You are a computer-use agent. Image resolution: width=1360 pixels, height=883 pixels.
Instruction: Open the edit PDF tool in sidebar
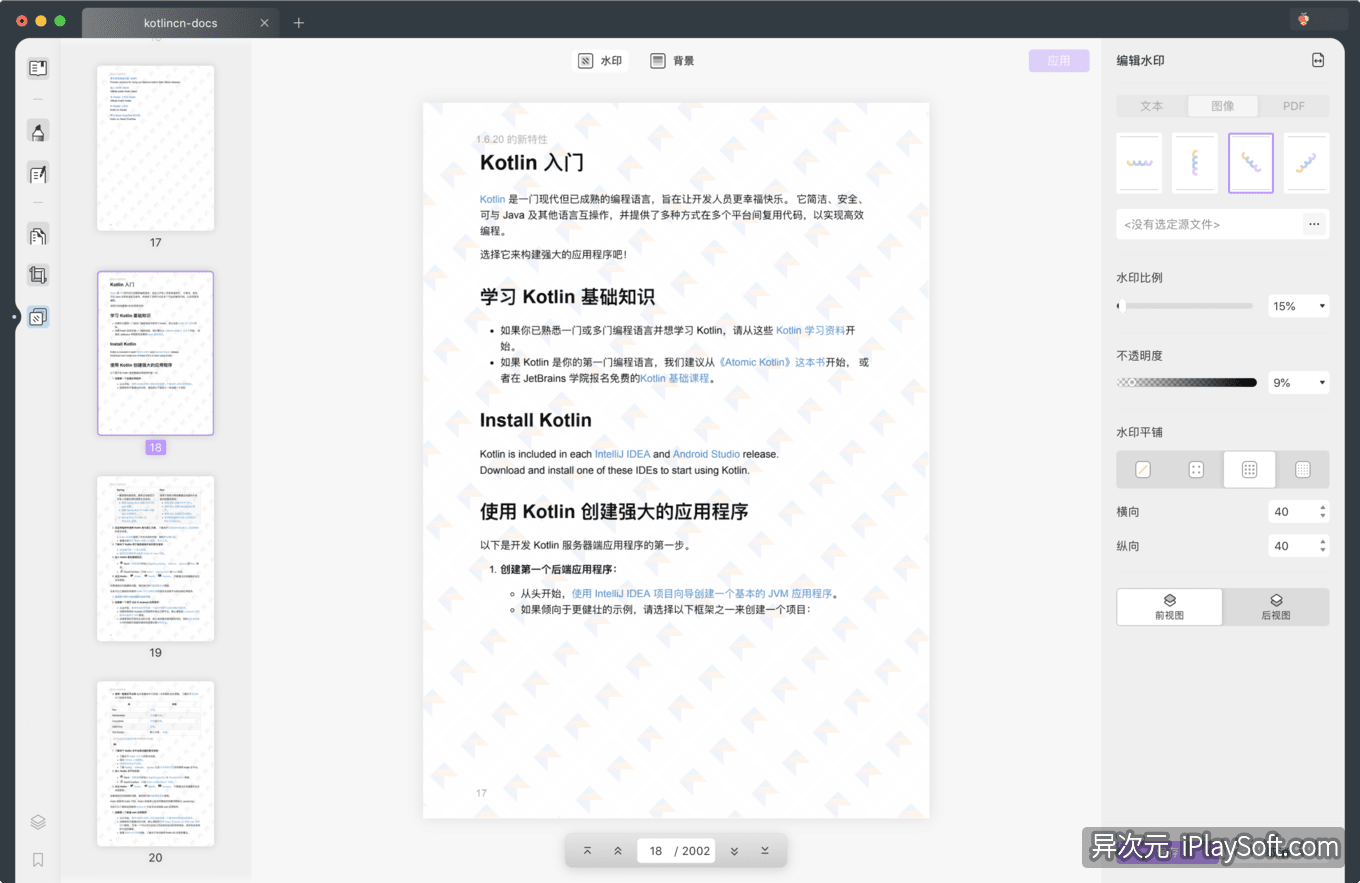38,174
